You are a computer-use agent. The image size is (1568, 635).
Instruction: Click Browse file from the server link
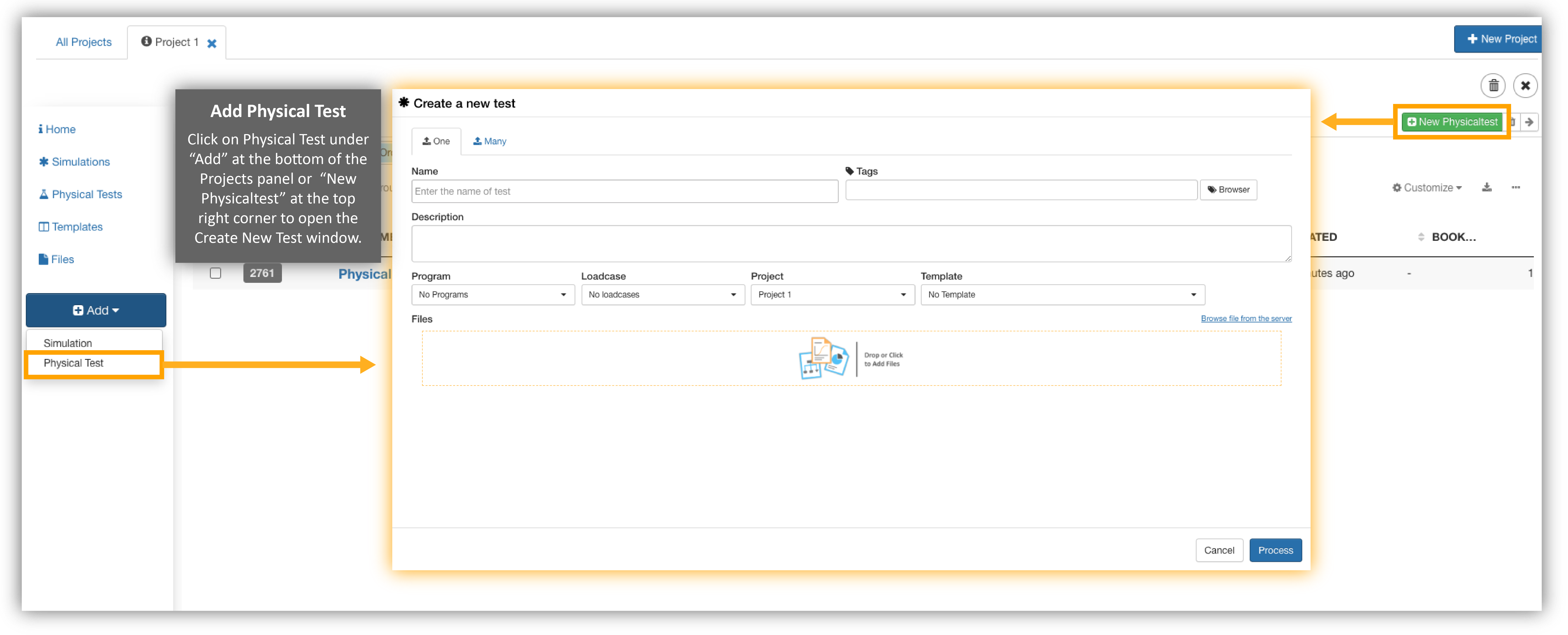point(1246,319)
